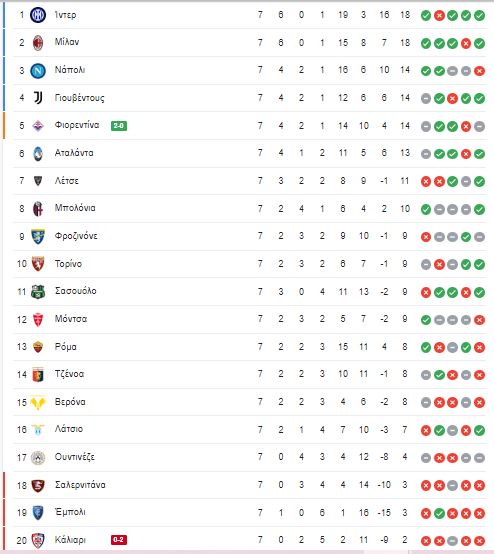Click the Sassuolo club crest
Image resolution: width=494 pixels, height=554 pixels.
pos(38,292)
